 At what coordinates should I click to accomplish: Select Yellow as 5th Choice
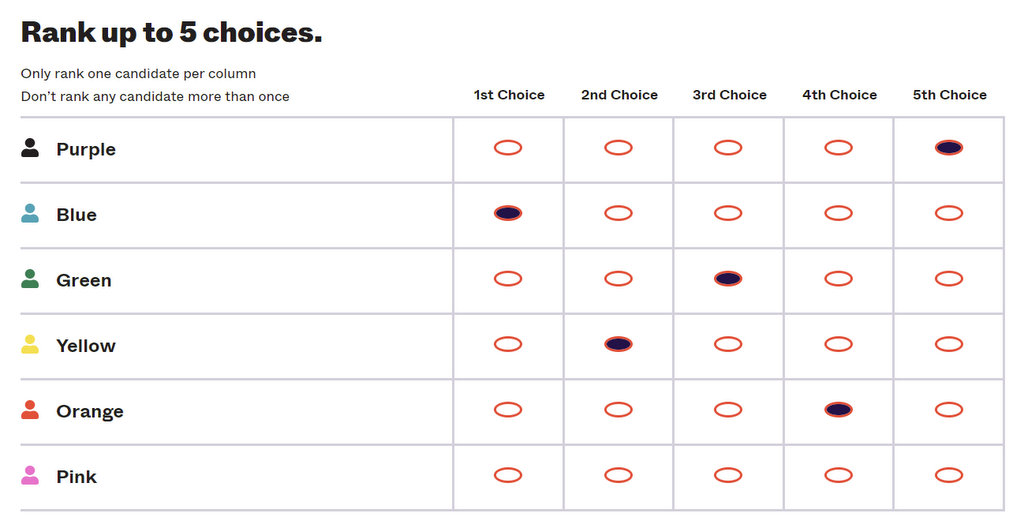point(948,344)
